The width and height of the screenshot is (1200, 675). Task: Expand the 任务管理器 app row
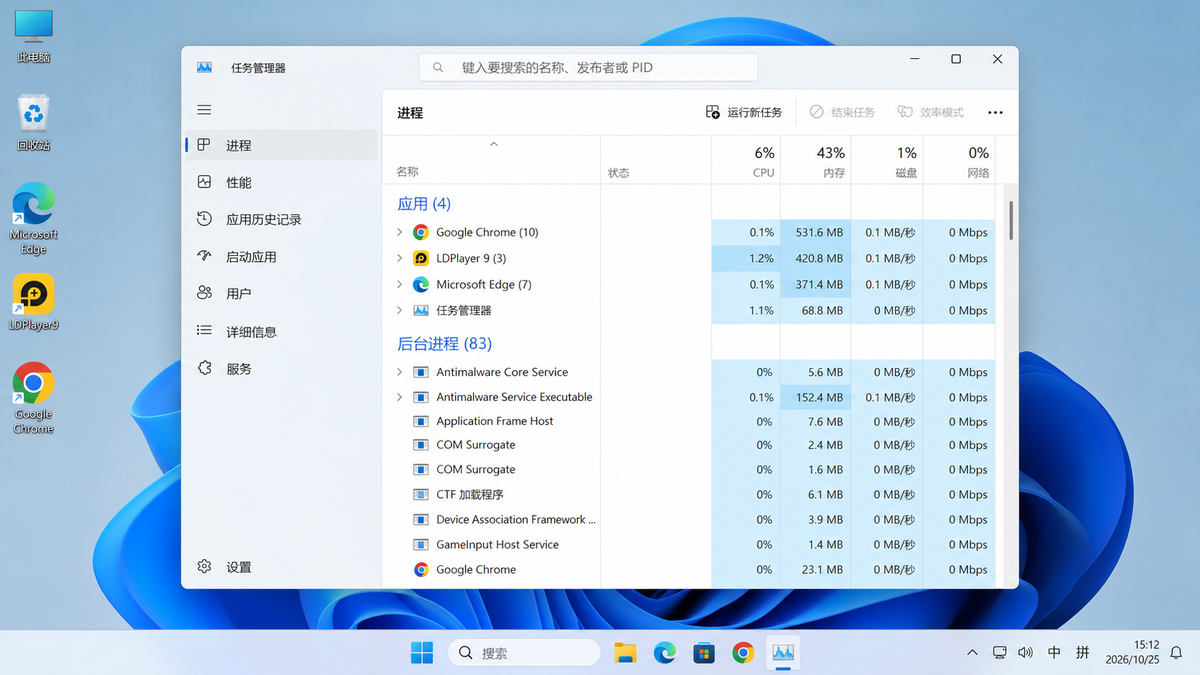click(399, 310)
